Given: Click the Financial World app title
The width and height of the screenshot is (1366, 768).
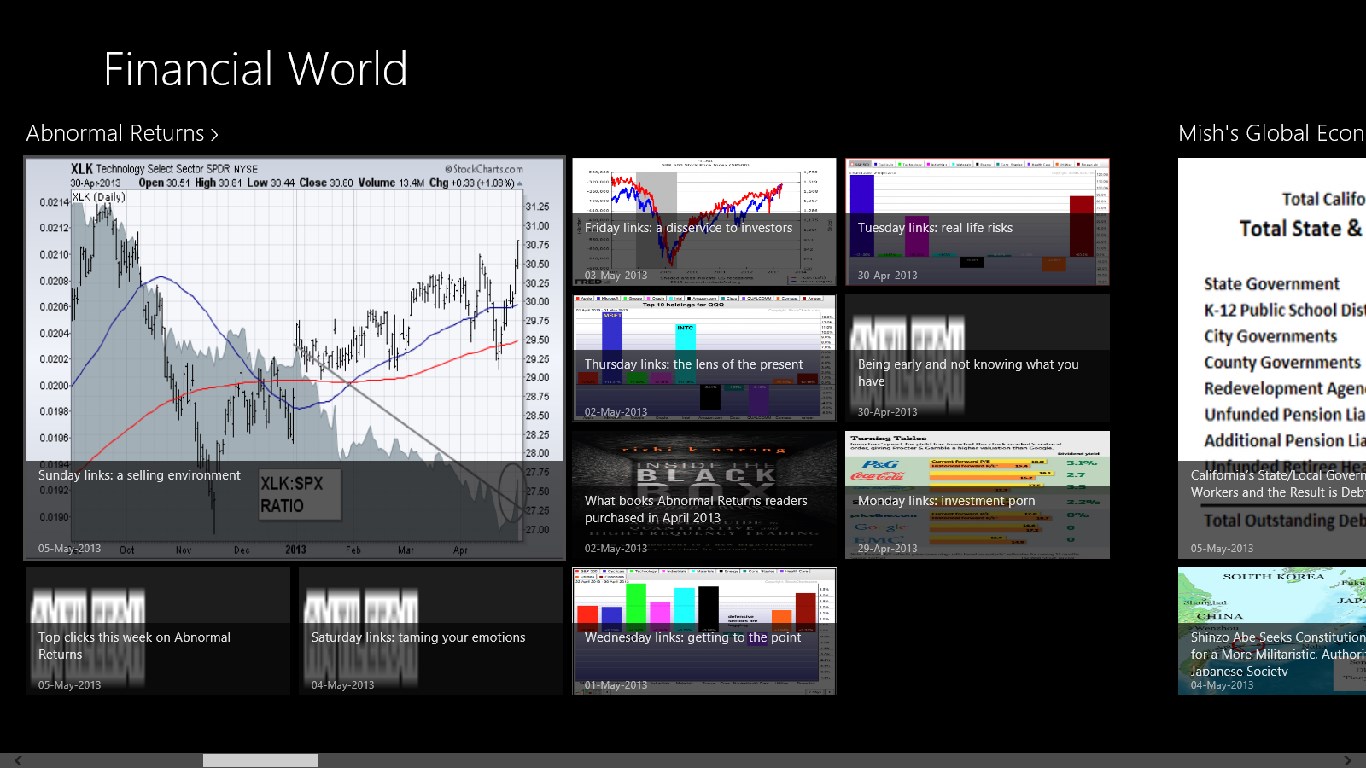Looking at the screenshot, I should (x=255, y=69).
